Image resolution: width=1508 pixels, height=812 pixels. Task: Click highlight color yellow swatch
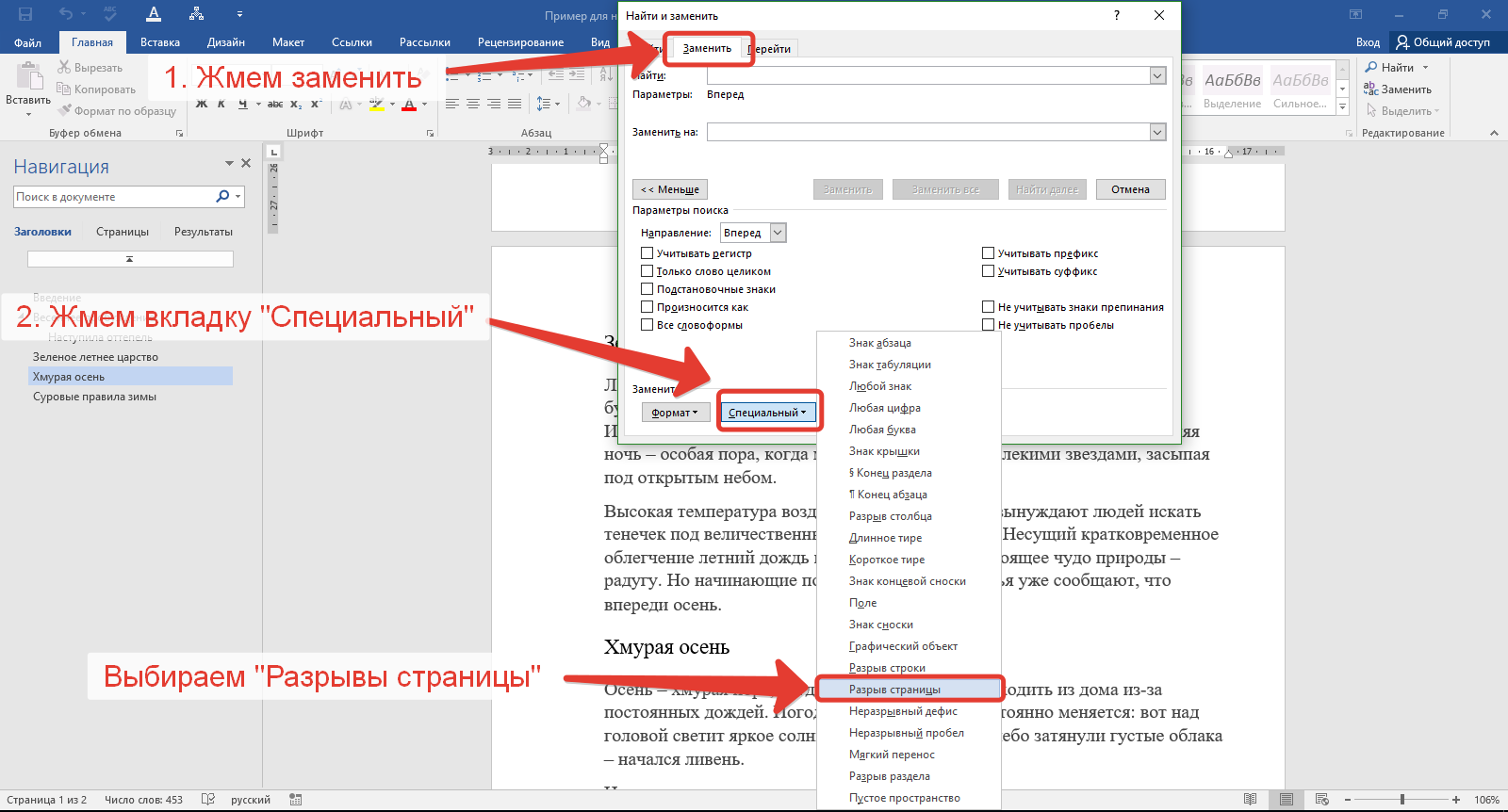click(376, 105)
